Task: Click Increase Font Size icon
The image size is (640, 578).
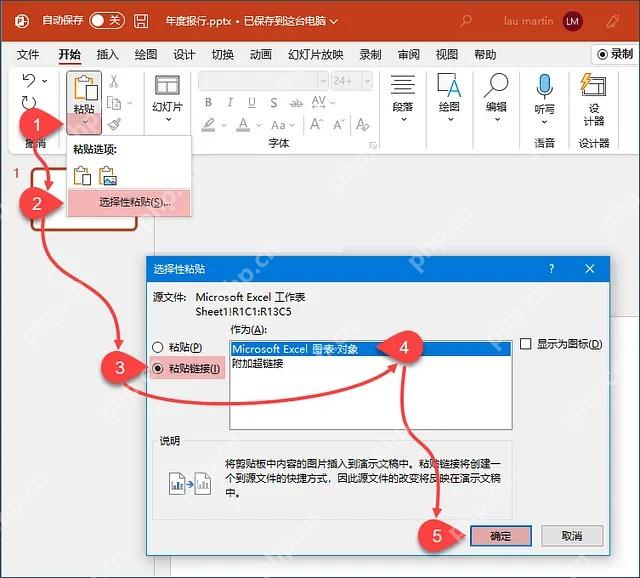Action: point(316,124)
